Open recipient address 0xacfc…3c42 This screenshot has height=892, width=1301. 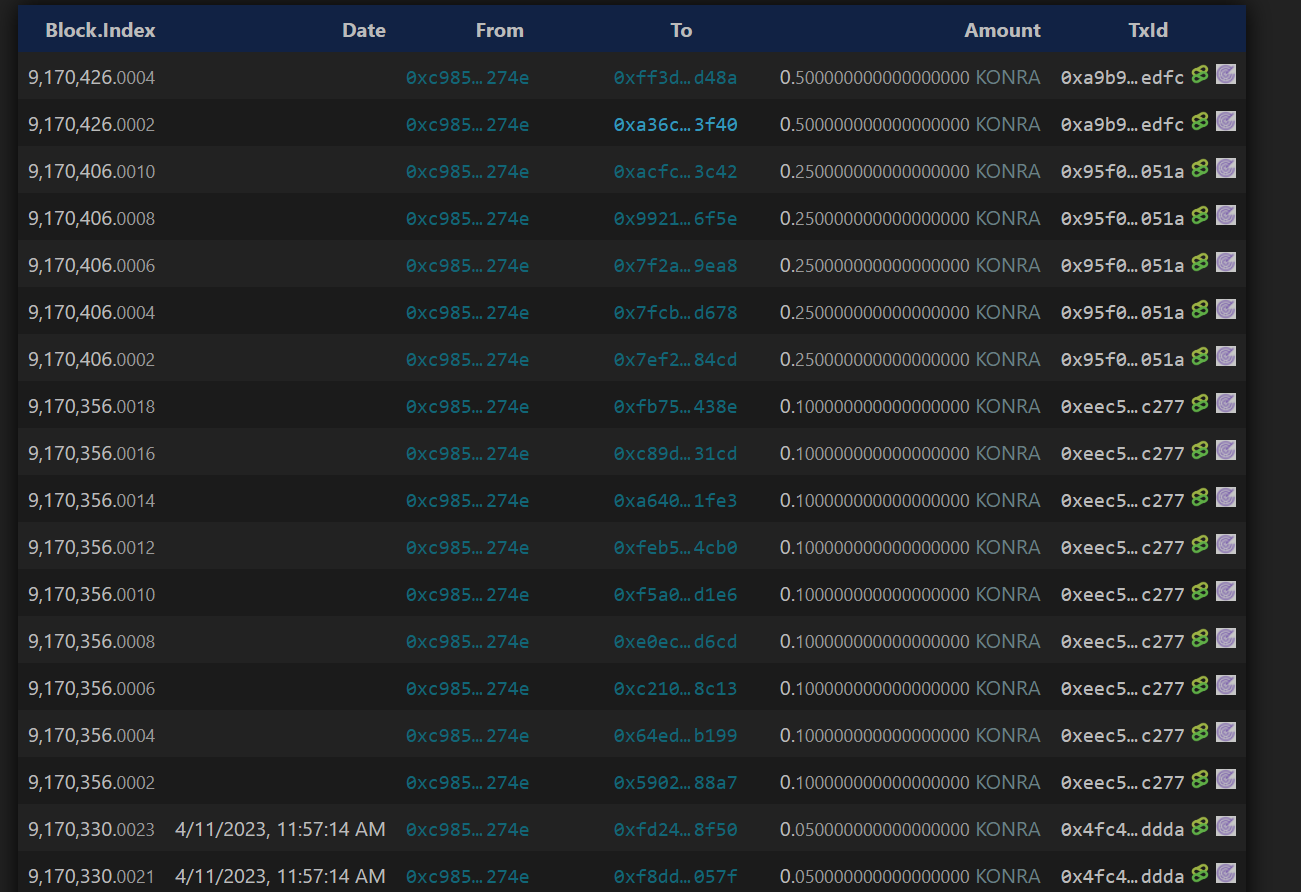coord(675,171)
